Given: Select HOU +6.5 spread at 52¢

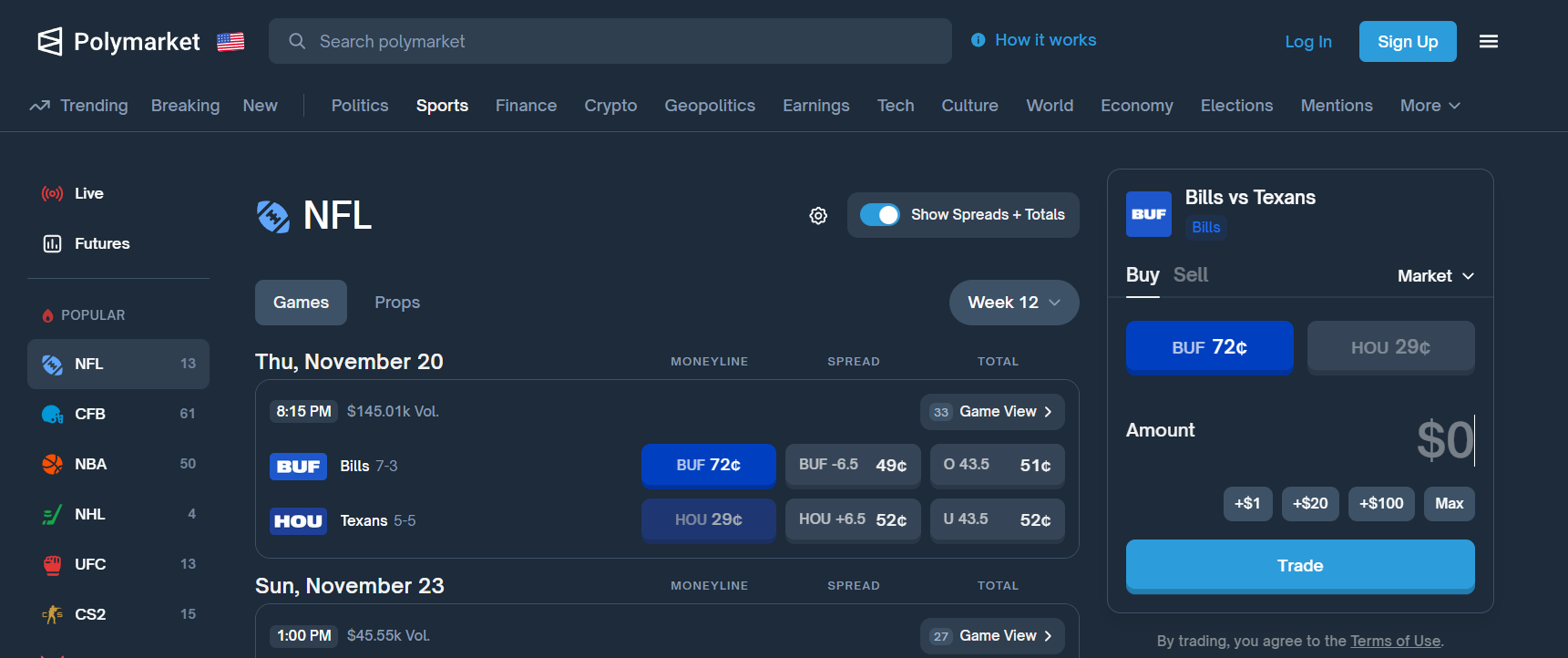Looking at the screenshot, I should 853,520.
